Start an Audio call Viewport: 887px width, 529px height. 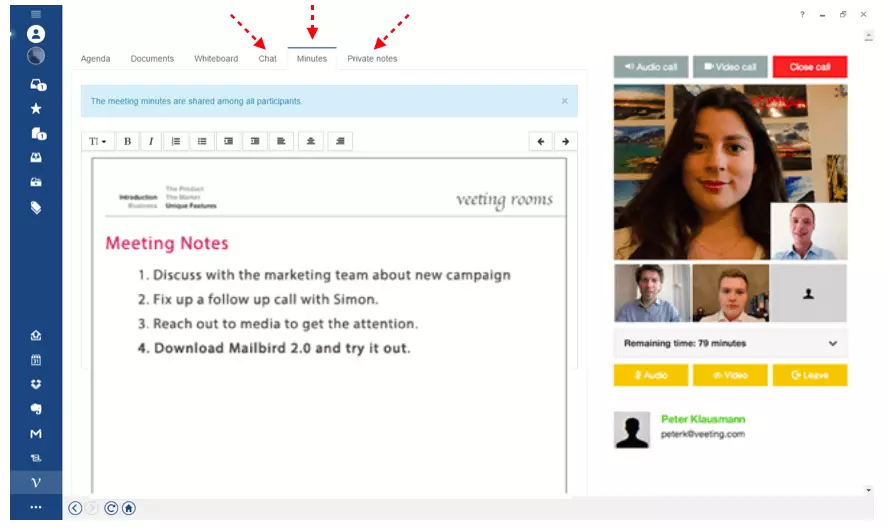651,67
